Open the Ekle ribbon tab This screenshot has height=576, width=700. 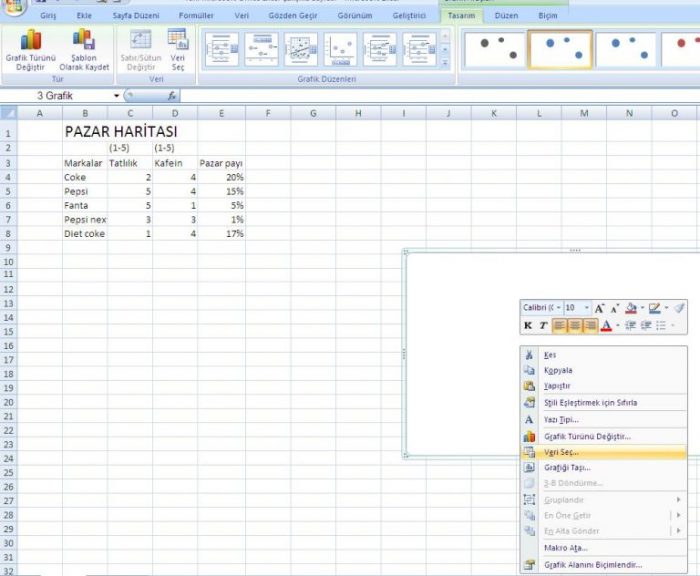point(84,16)
